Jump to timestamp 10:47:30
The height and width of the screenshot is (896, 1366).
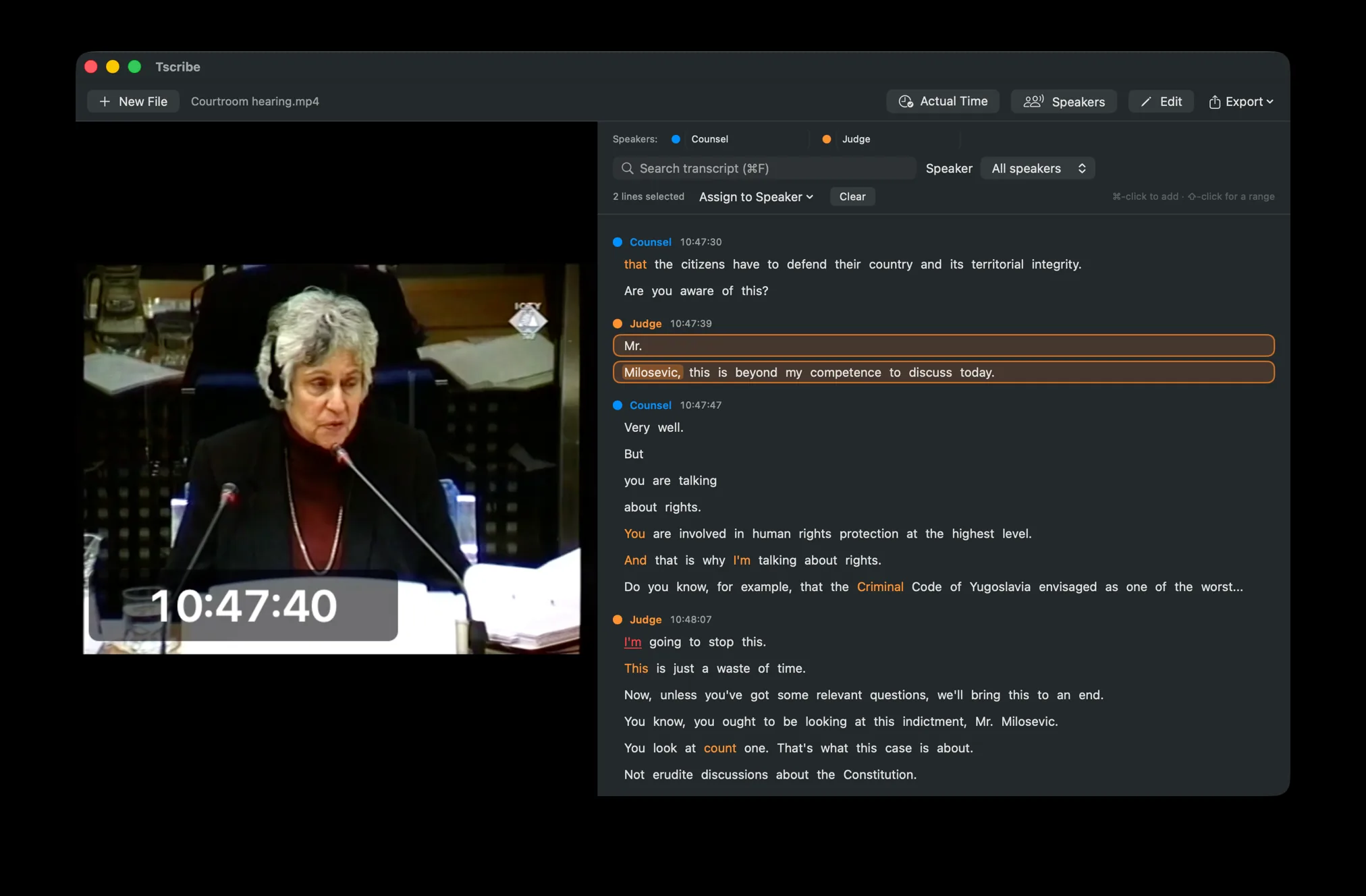[x=701, y=242]
